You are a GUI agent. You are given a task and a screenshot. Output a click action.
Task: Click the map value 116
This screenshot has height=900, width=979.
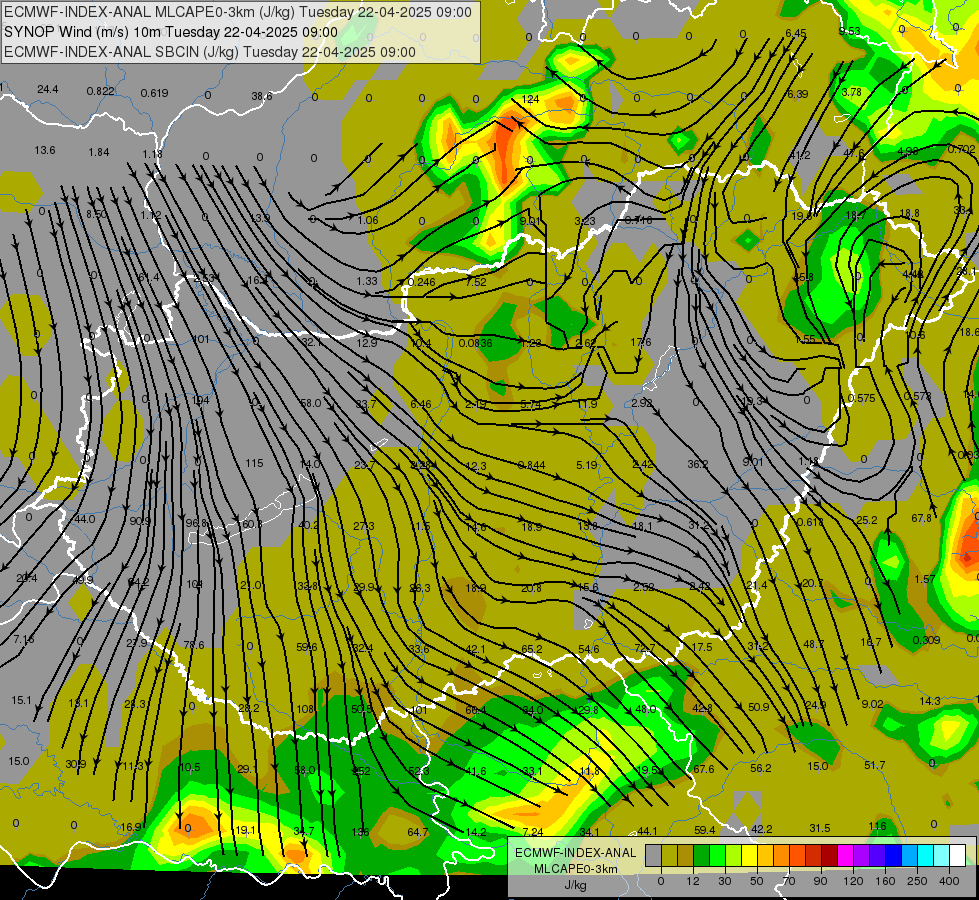click(x=877, y=826)
